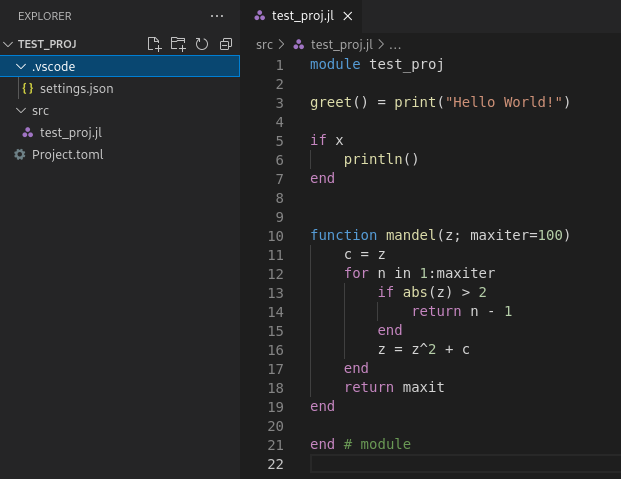Click "mandel" function name

coord(411,235)
